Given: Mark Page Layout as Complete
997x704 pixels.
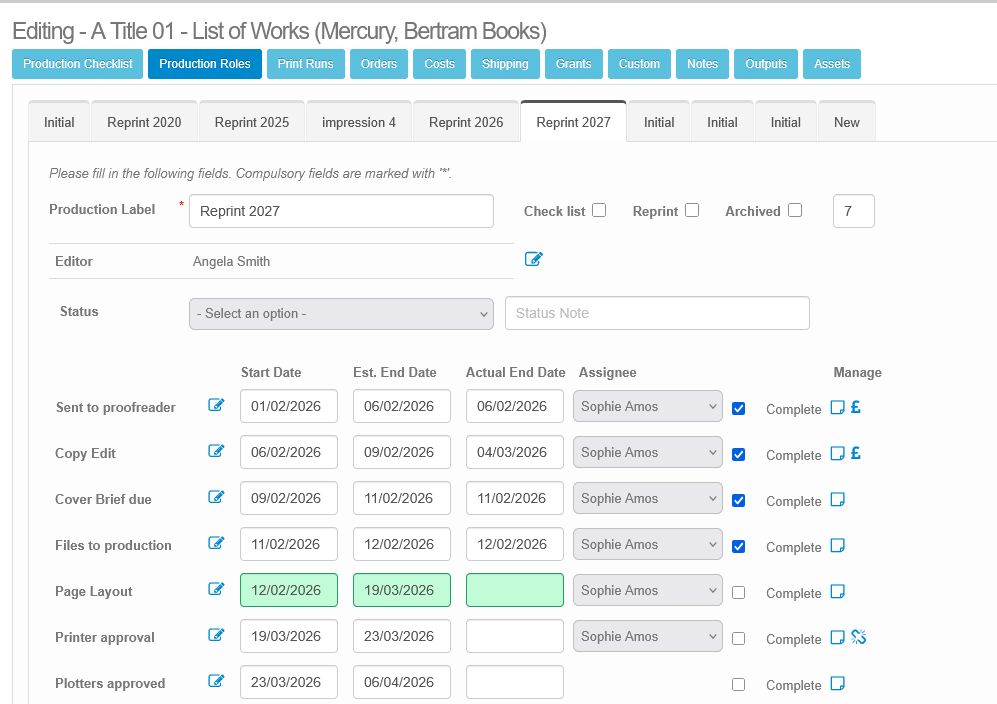Looking at the screenshot, I should coord(739,592).
